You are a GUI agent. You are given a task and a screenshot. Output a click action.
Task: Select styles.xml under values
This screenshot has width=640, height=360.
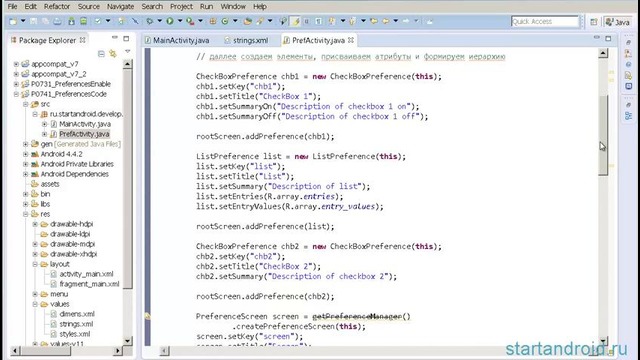click(75, 334)
